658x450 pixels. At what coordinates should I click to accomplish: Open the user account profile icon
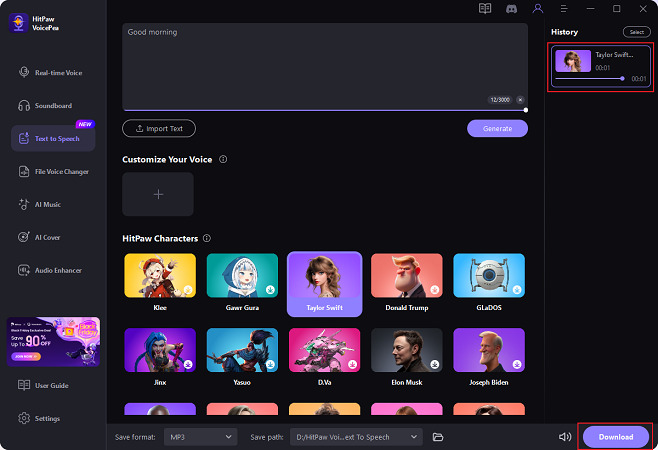click(538, 8)
